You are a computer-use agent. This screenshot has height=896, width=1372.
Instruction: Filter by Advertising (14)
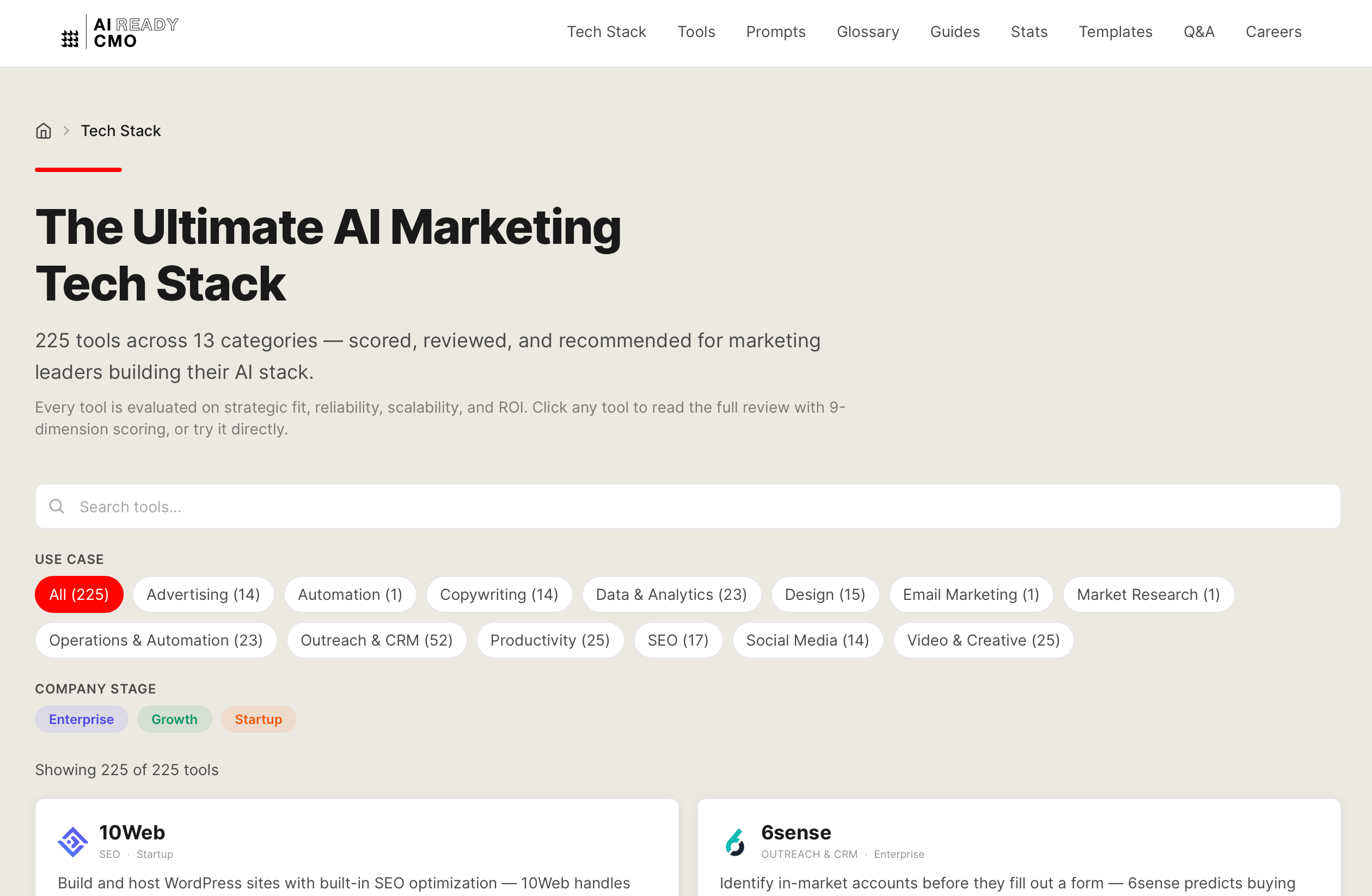[203, 594]
